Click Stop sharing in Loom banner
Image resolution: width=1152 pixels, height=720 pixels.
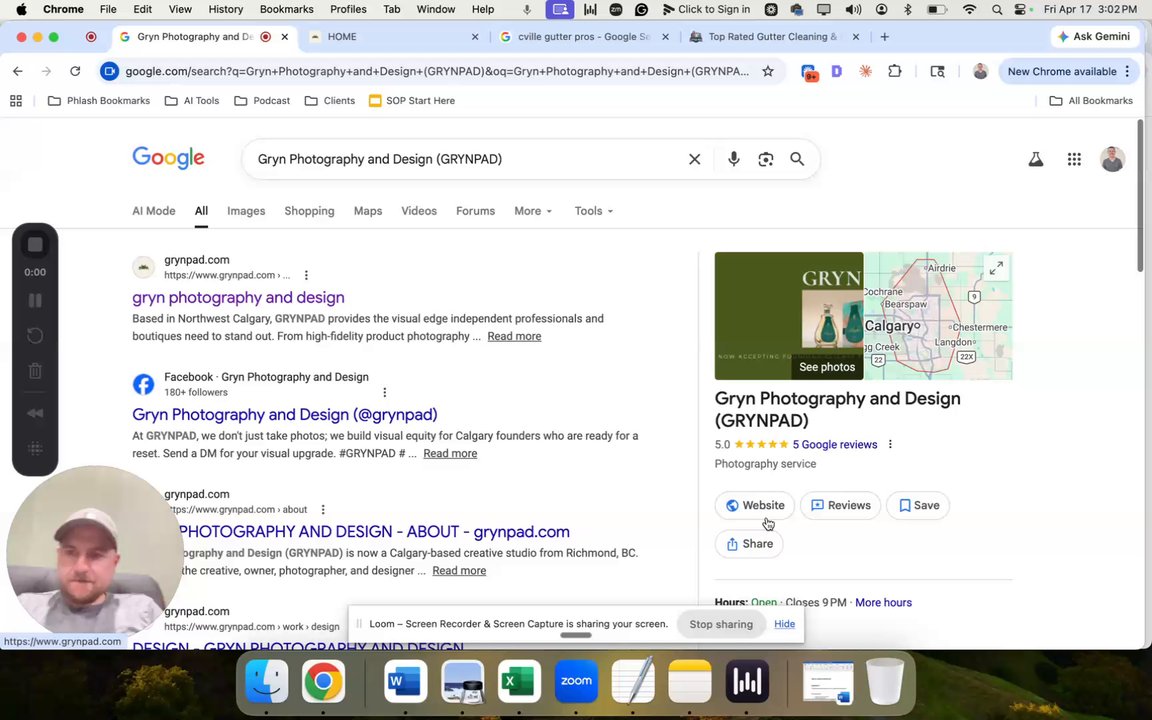click(x=721, y=624)
